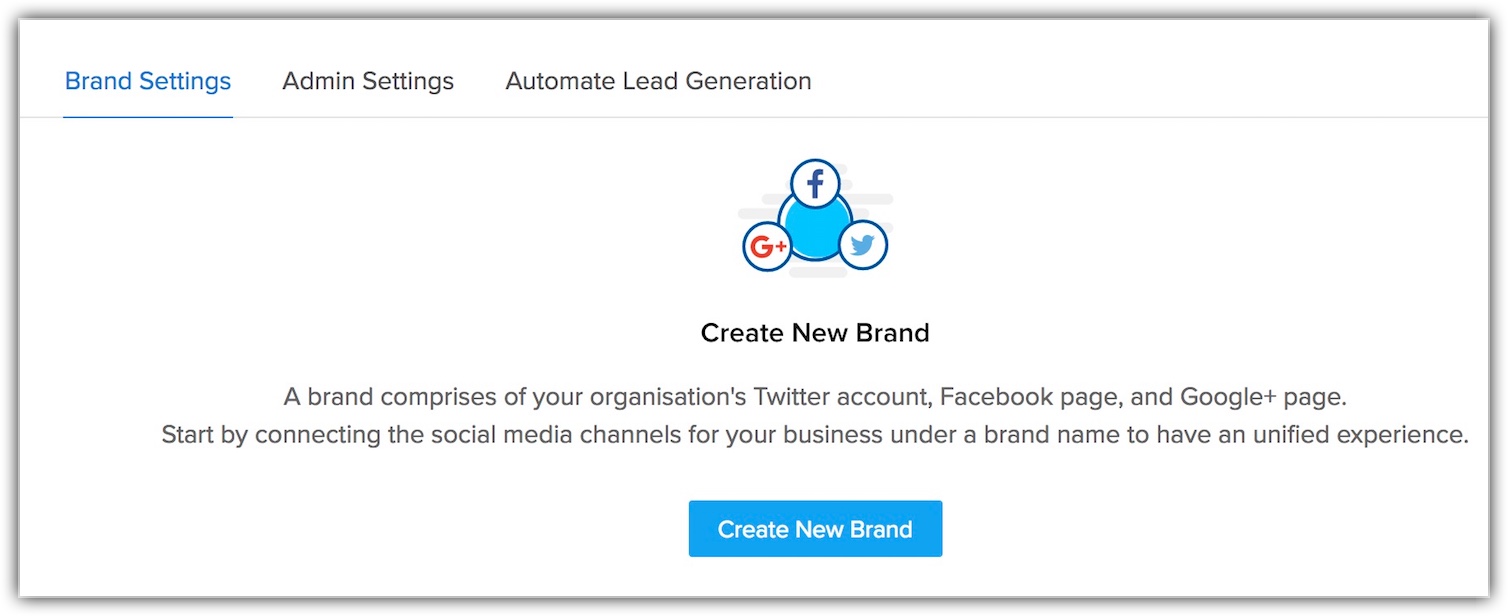Click the blue underline beneath Brand Settings
The width and height of the screenshot is (1508, 616).
click(x=148, y=117)
